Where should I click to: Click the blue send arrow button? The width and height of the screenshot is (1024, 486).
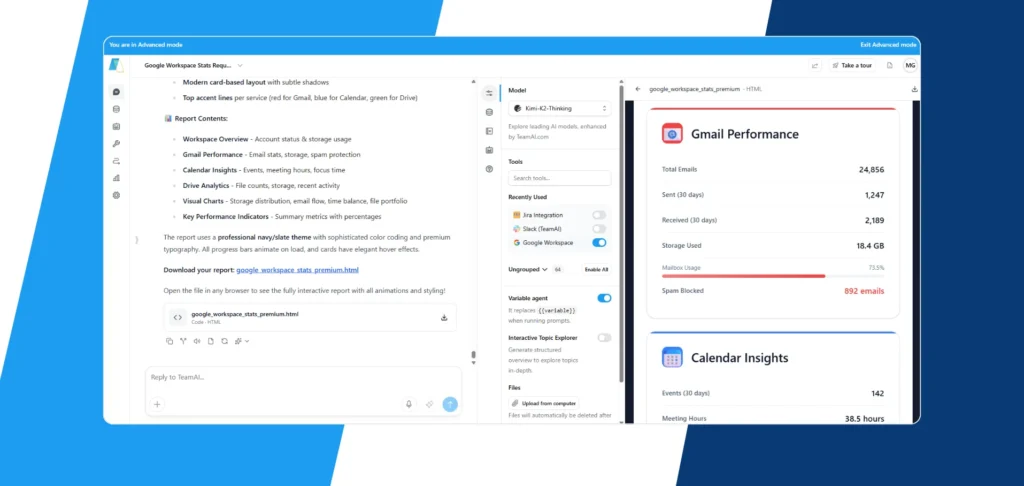click(x=450, y=404)
